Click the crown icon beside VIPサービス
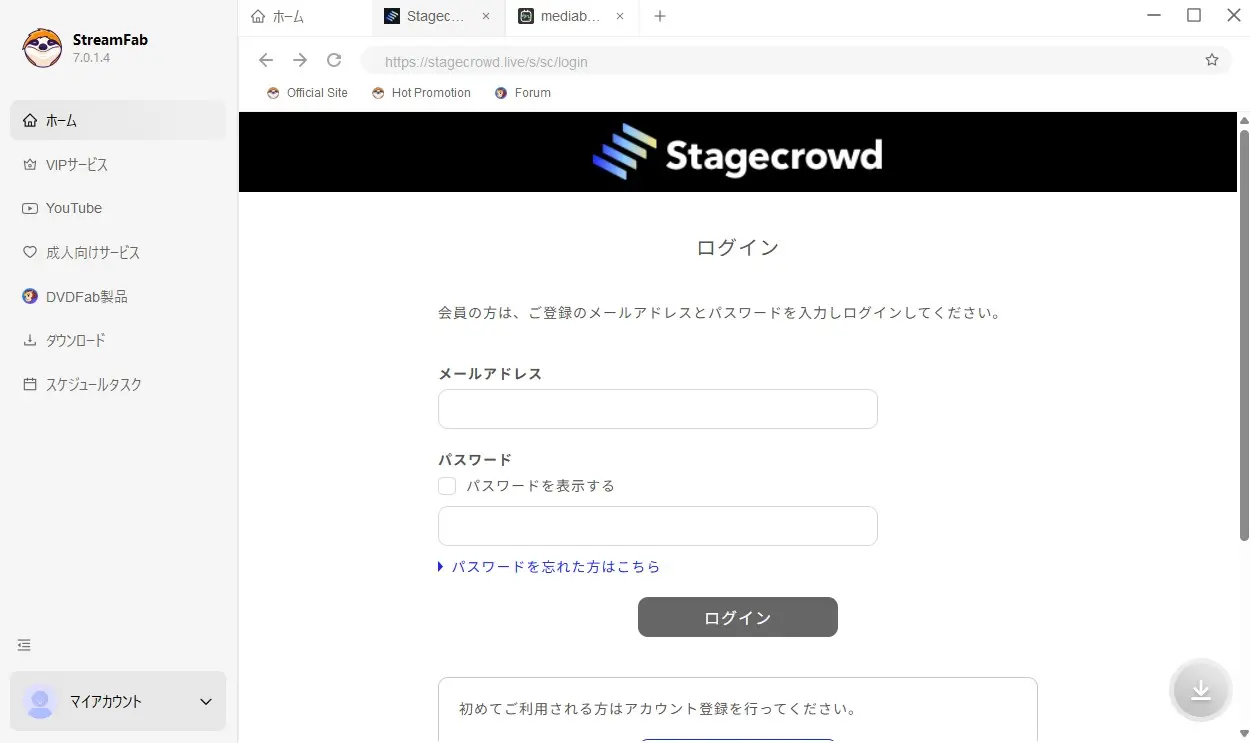This screenshot has width=1250, height=743. click(x=29, y=164)
